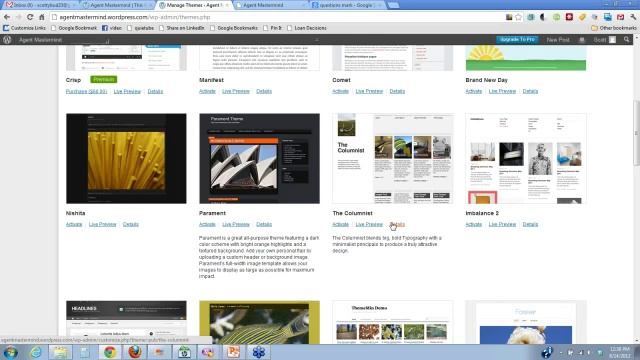The height and width of the screenshot is (360, 640).
Task: Activate the Brand New Day theme
Action: [473, 91]
